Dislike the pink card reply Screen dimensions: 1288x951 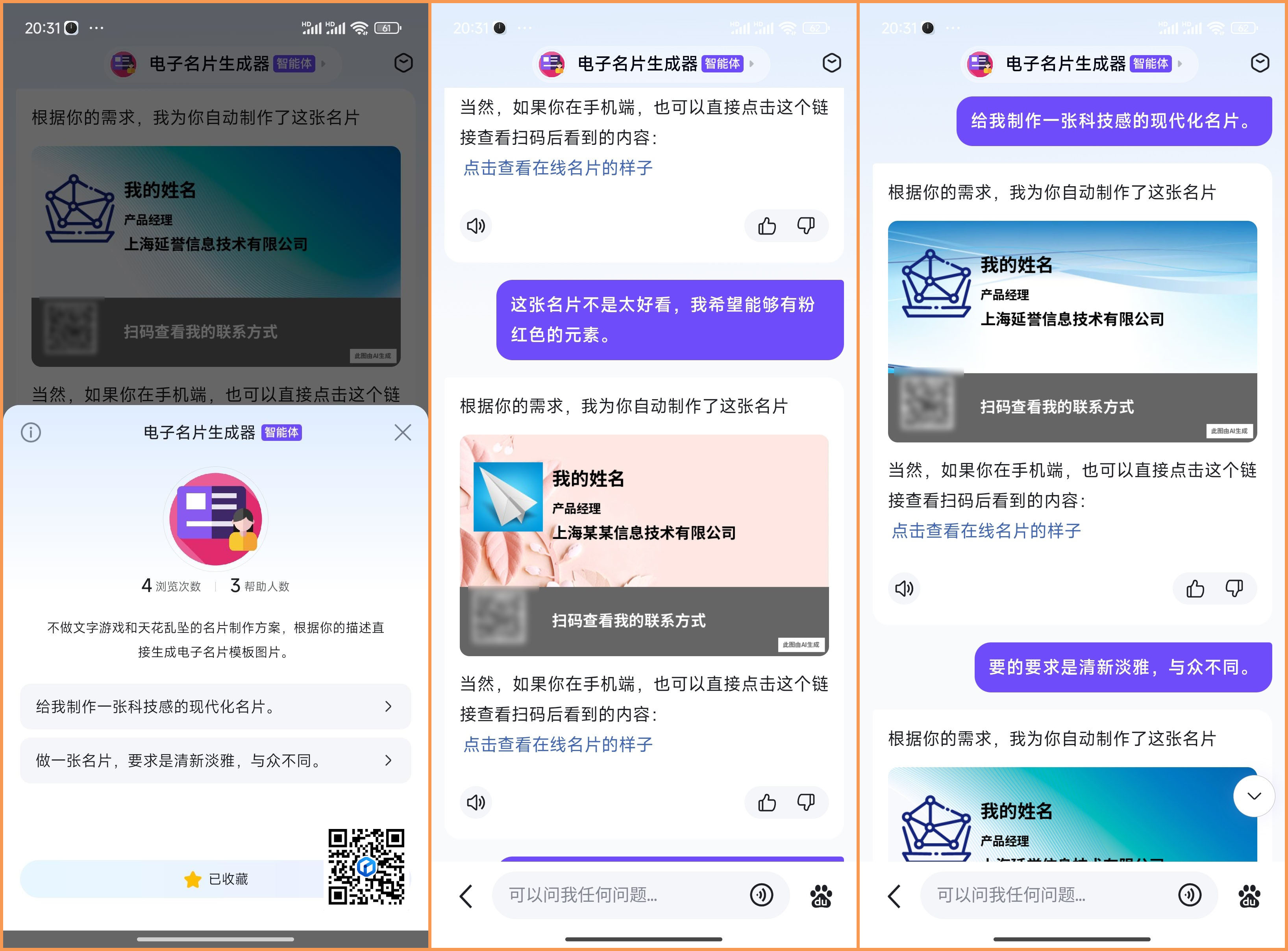coord(805,803)
